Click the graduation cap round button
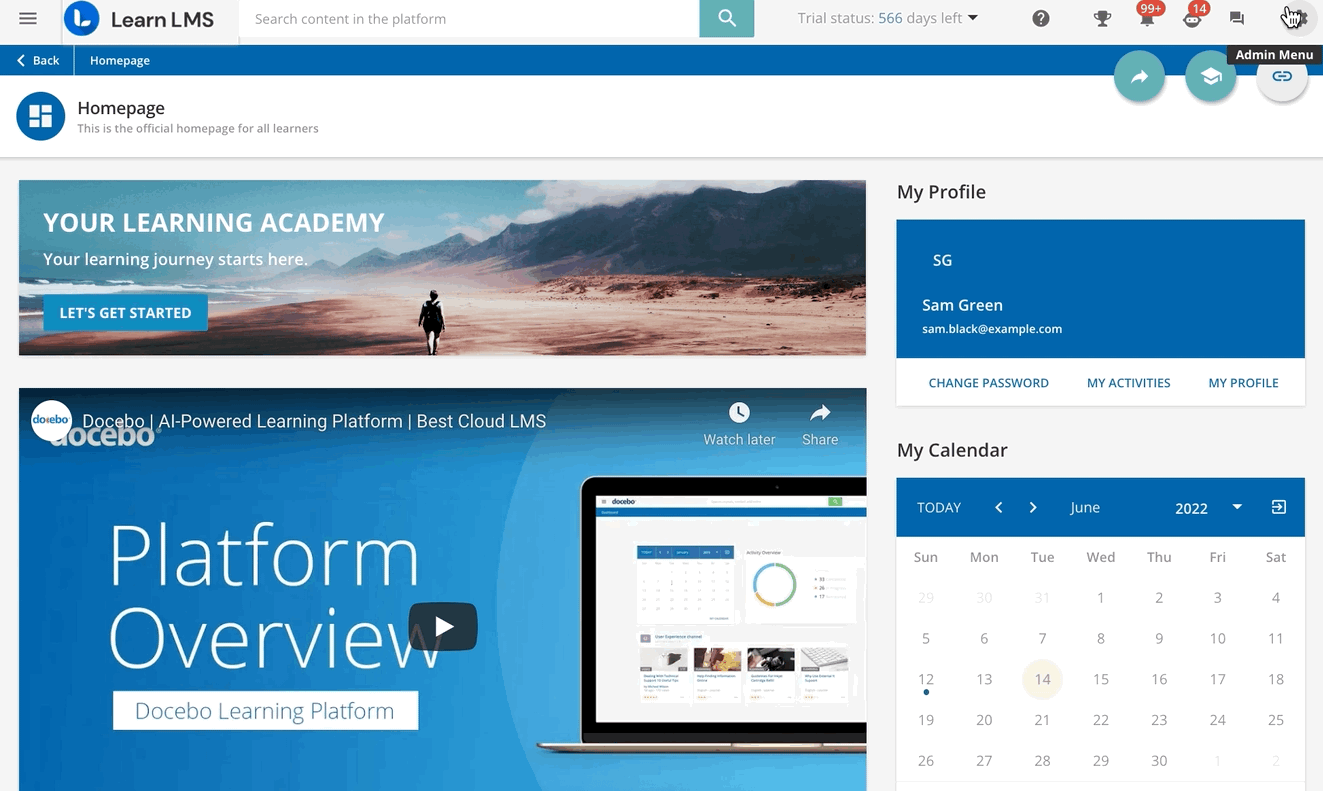This screenshot has width=1323, height=791. [1211, 77]
